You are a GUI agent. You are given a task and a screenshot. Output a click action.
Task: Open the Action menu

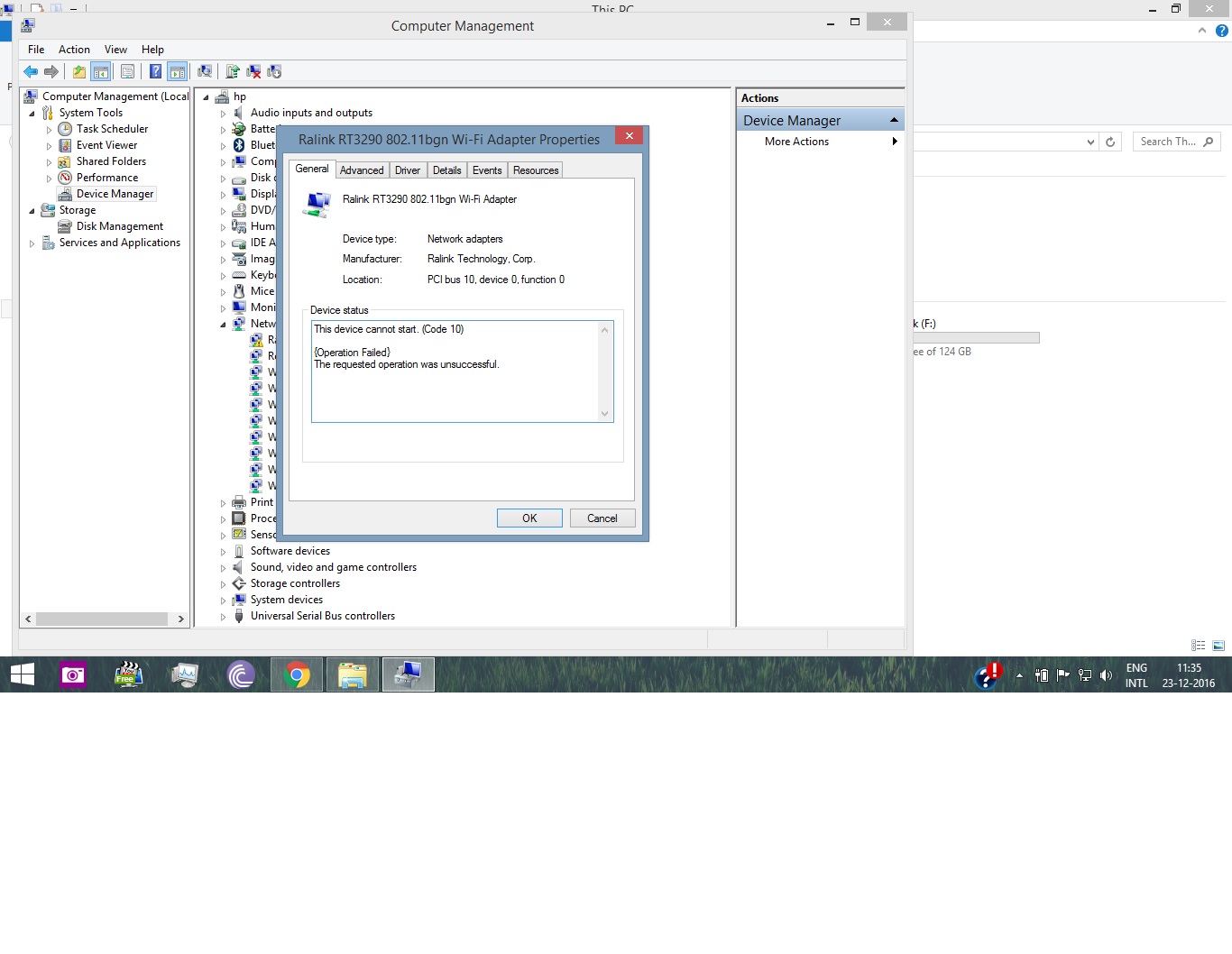point(74,50)
